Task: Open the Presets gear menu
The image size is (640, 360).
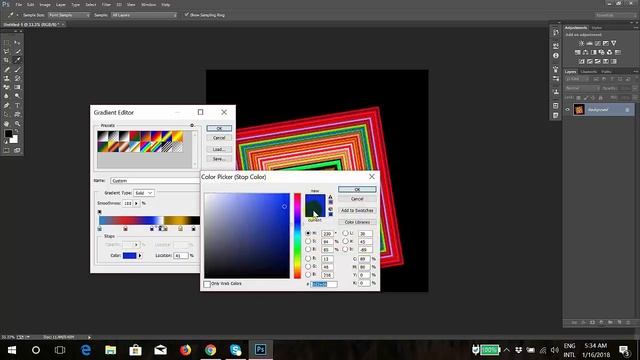Action: [192, 125]
